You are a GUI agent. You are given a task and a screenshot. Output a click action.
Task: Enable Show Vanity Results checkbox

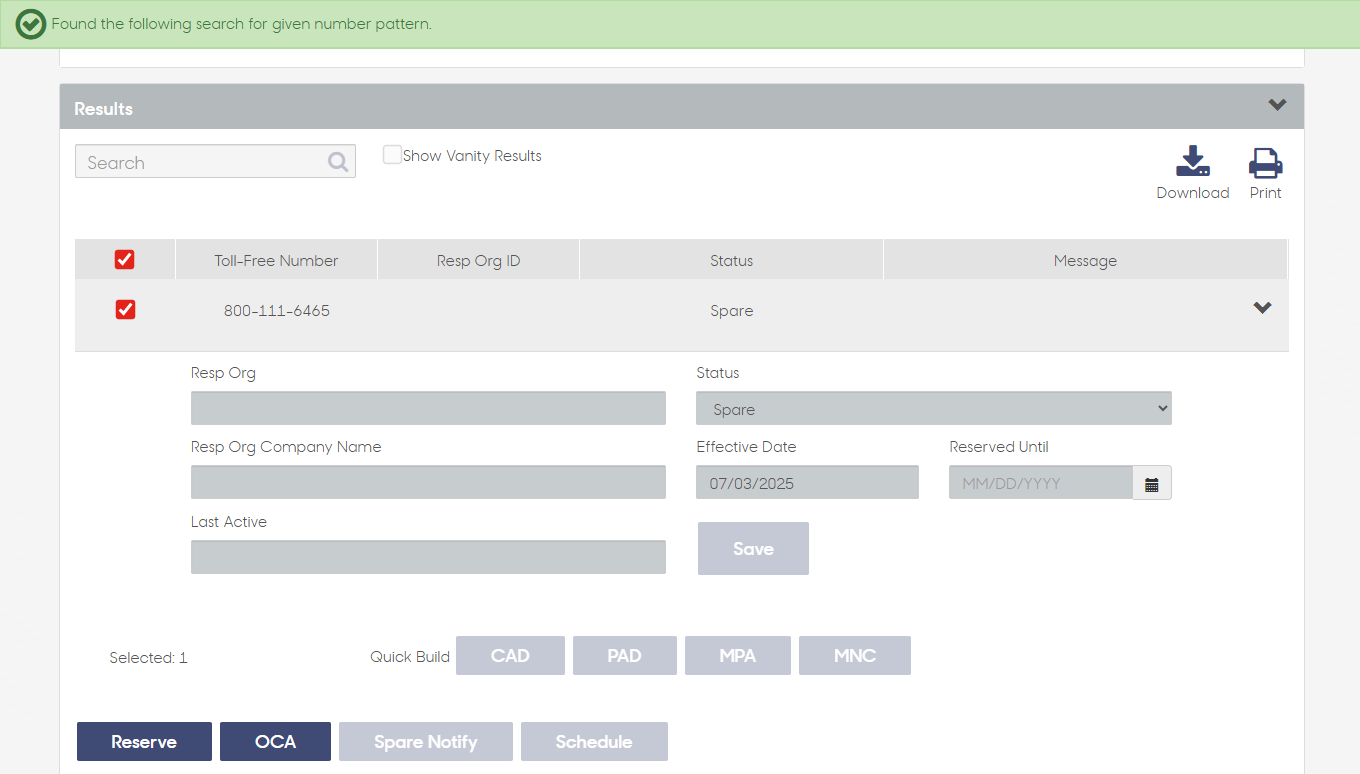pos(392,155)
